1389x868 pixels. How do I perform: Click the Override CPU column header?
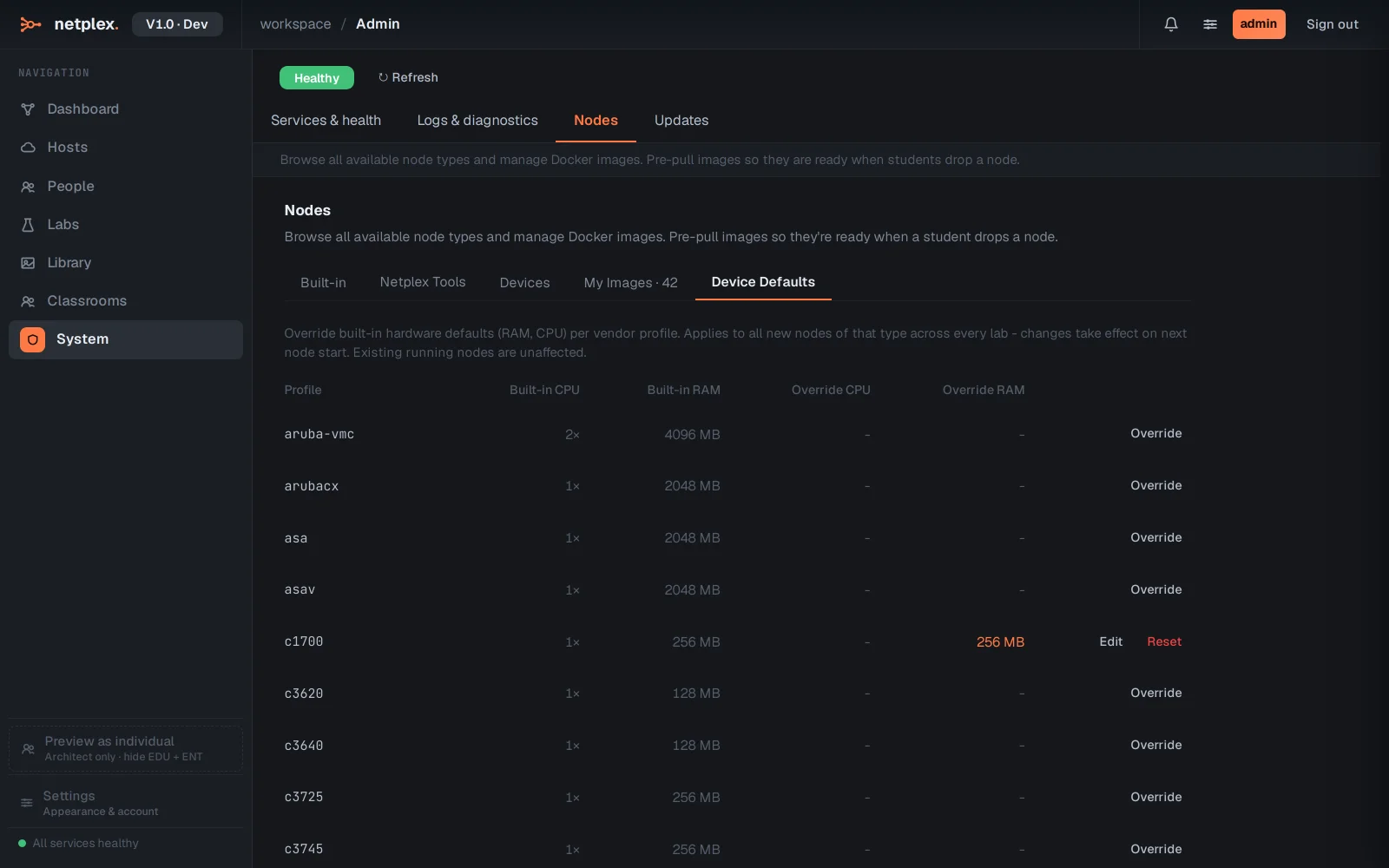point(831,390)
